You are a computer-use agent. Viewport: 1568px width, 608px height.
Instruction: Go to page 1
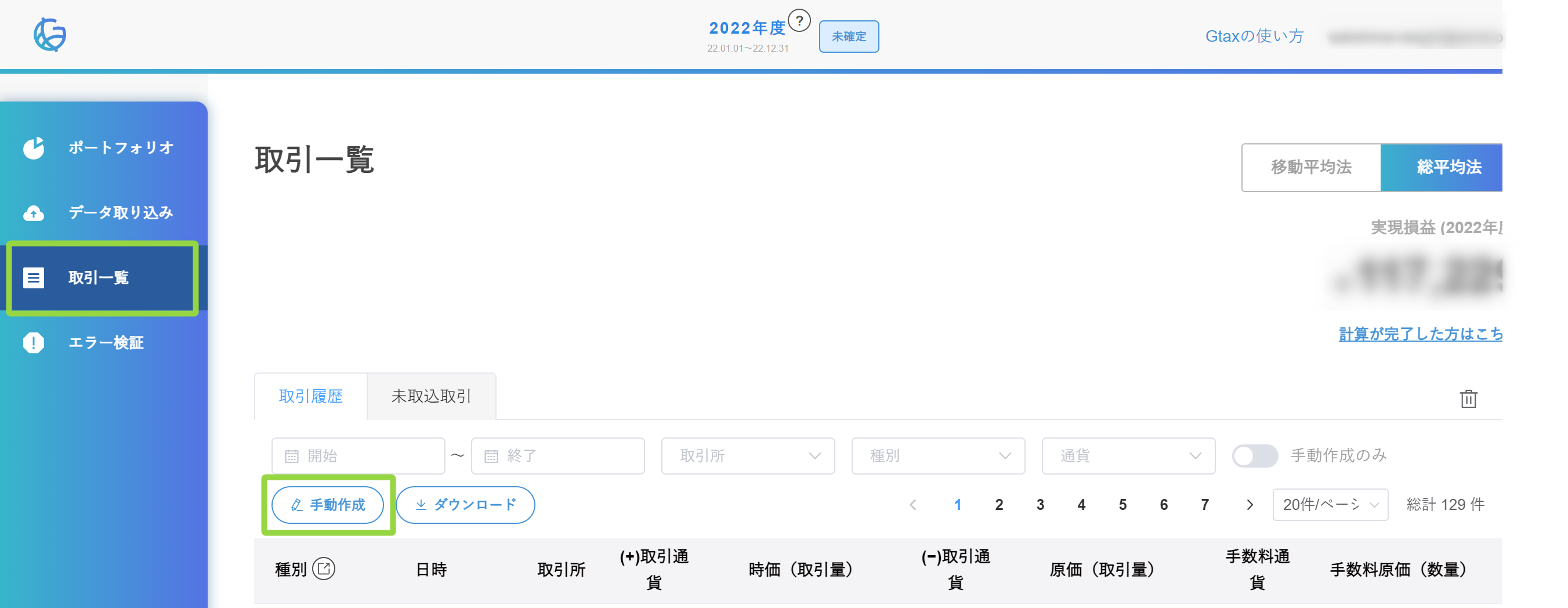click(958, 505)
